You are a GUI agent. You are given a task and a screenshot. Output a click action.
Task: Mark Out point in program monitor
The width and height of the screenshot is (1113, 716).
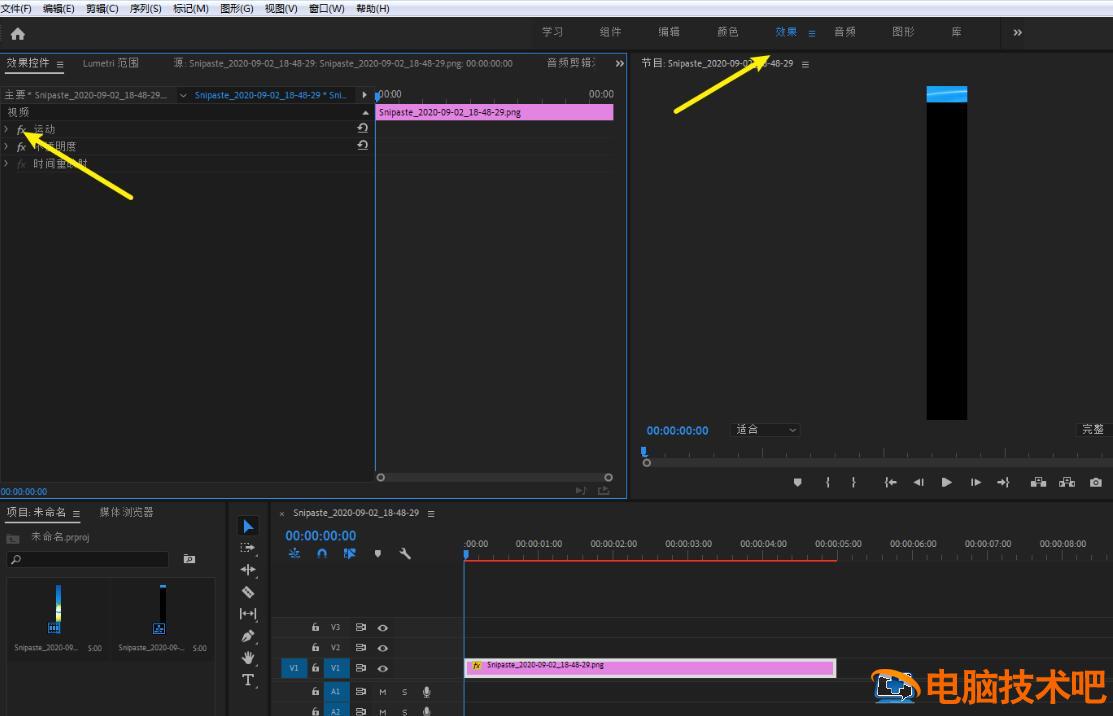[853, 483]
